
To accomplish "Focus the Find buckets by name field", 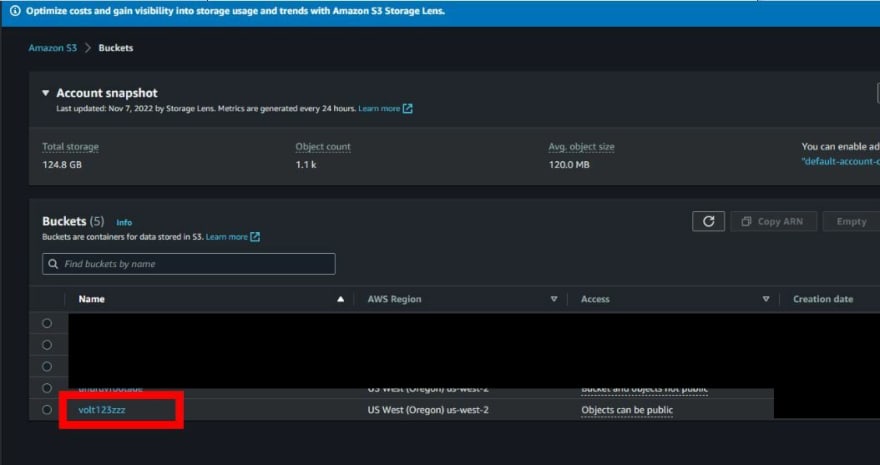I will click(189, 264).
